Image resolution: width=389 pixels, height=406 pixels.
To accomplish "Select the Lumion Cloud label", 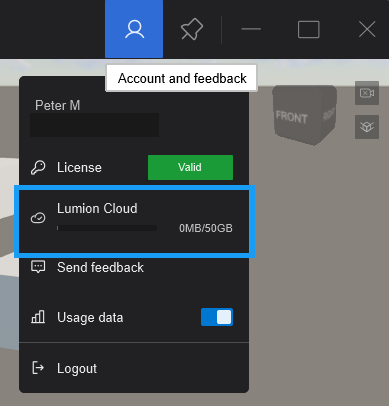I will tap(97, 209).
